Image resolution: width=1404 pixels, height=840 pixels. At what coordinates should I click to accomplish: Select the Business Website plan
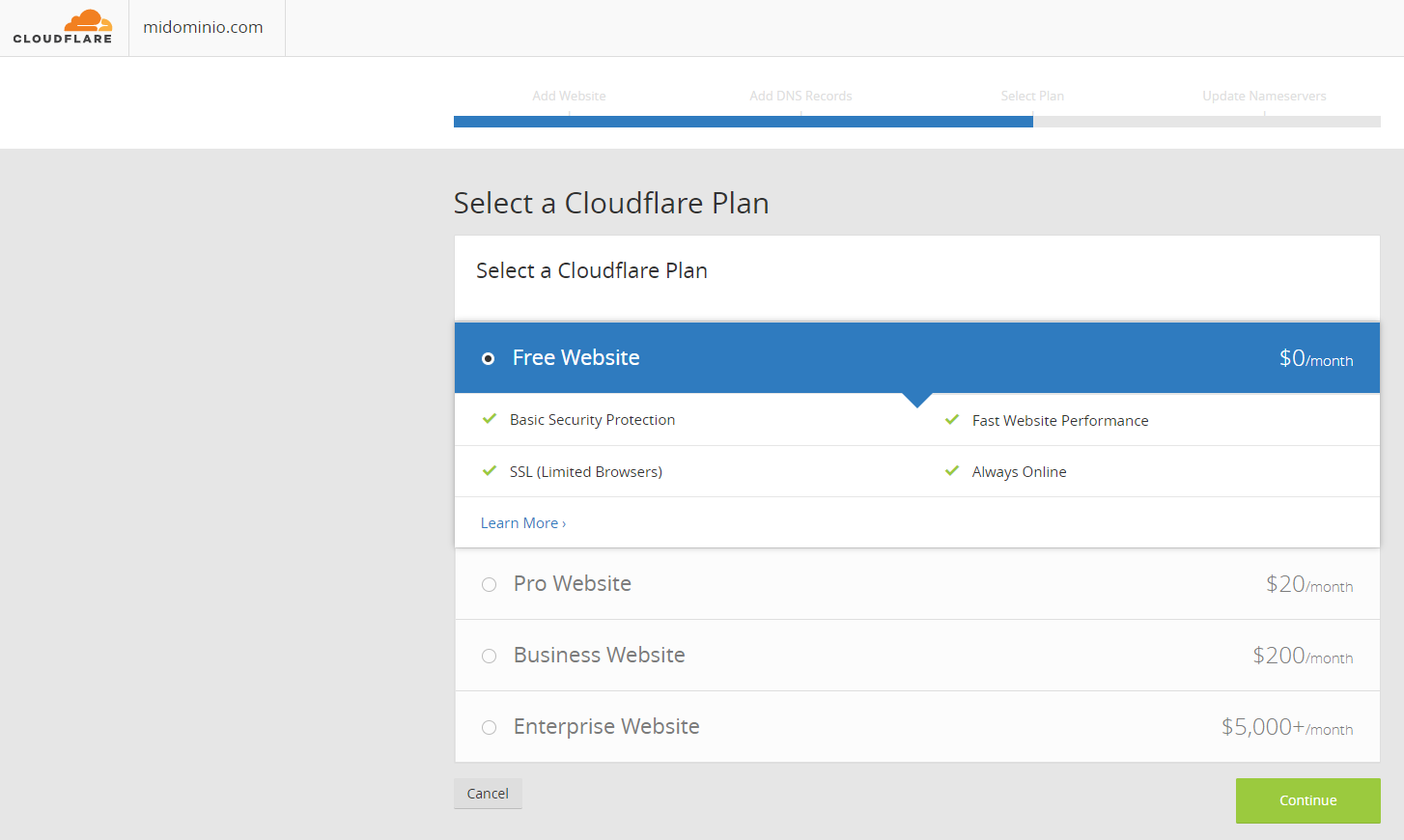click(x=489, y=656)
